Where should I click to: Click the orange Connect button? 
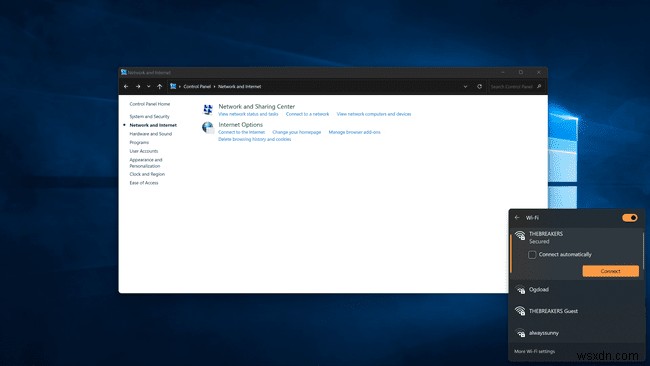(610, 271)
